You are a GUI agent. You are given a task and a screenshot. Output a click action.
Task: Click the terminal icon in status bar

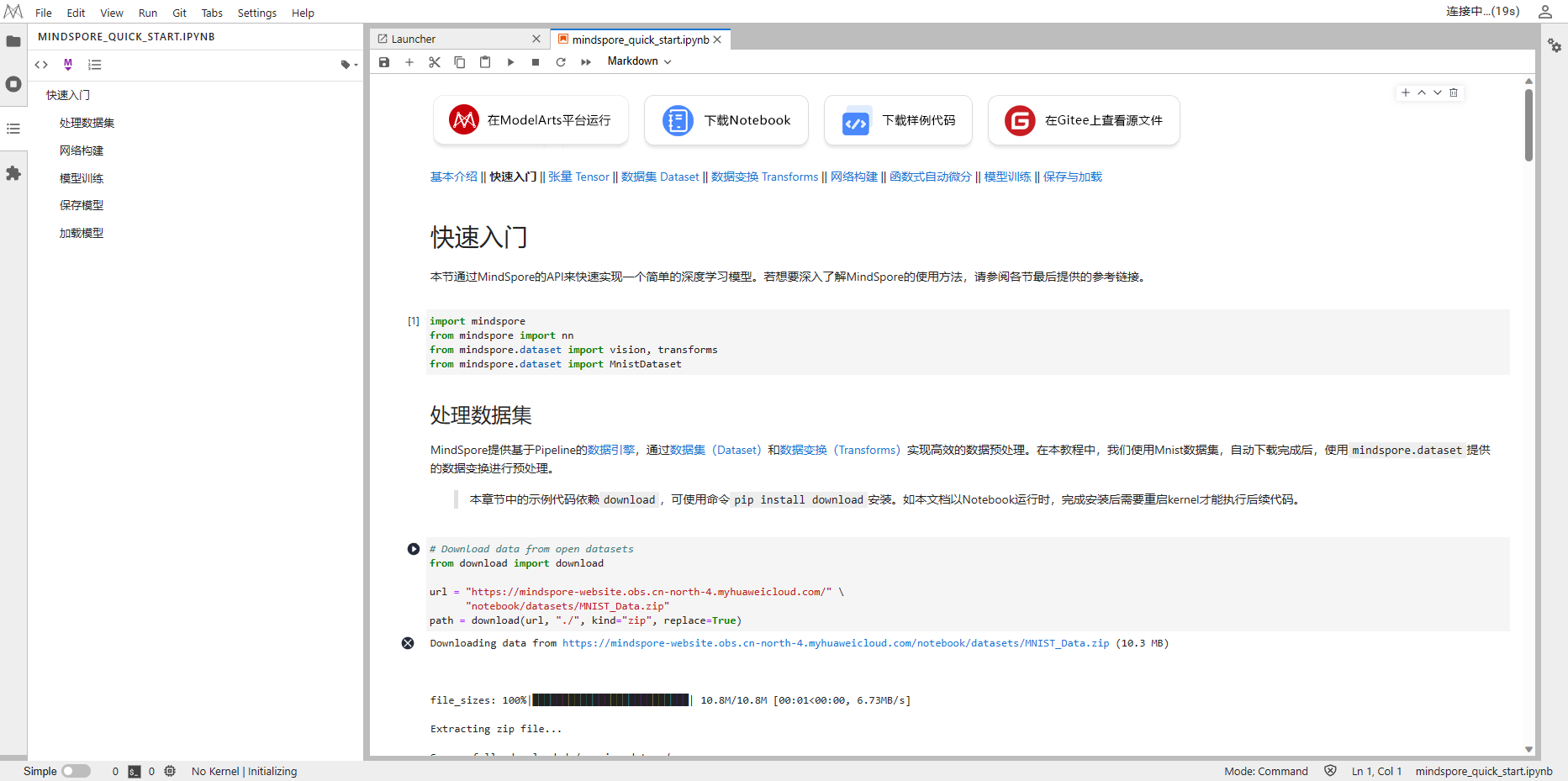135,772
